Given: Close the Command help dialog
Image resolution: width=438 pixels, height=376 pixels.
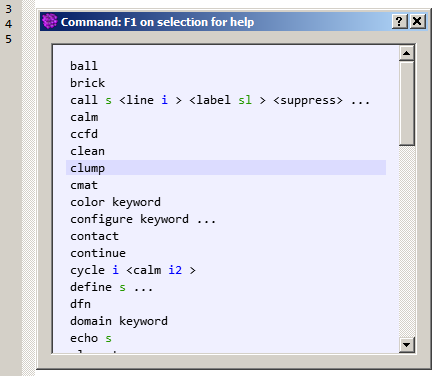Looking at the screenshot, I should coord(417,21).
